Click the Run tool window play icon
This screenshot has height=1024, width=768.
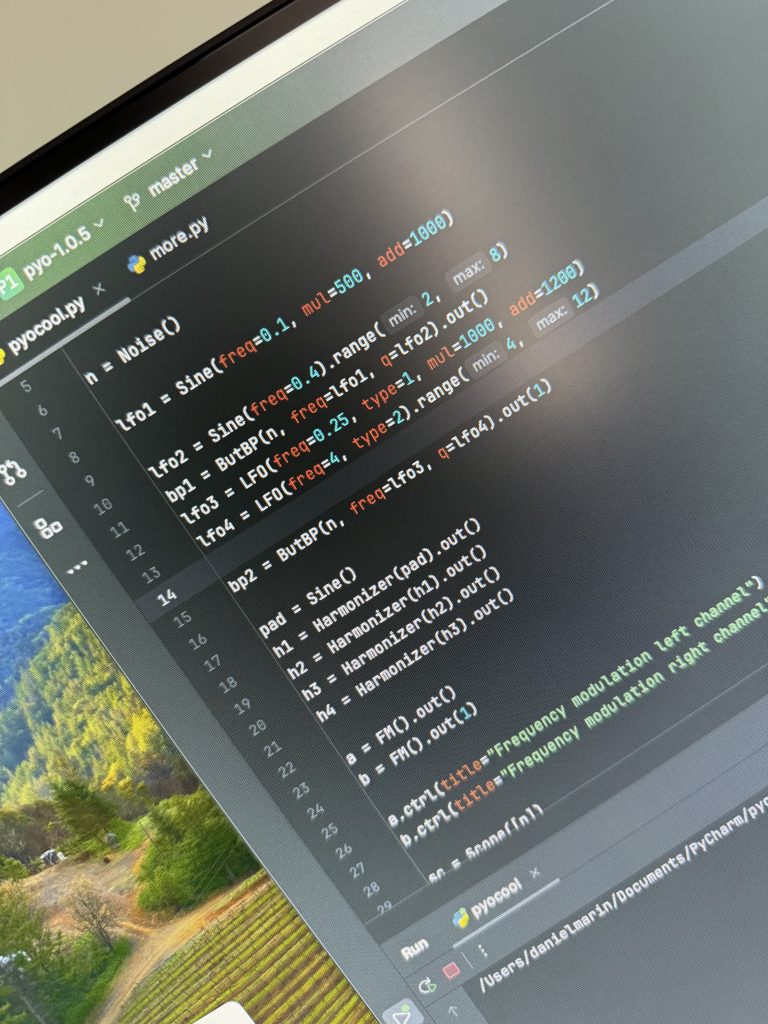(x=403, y=1014)
